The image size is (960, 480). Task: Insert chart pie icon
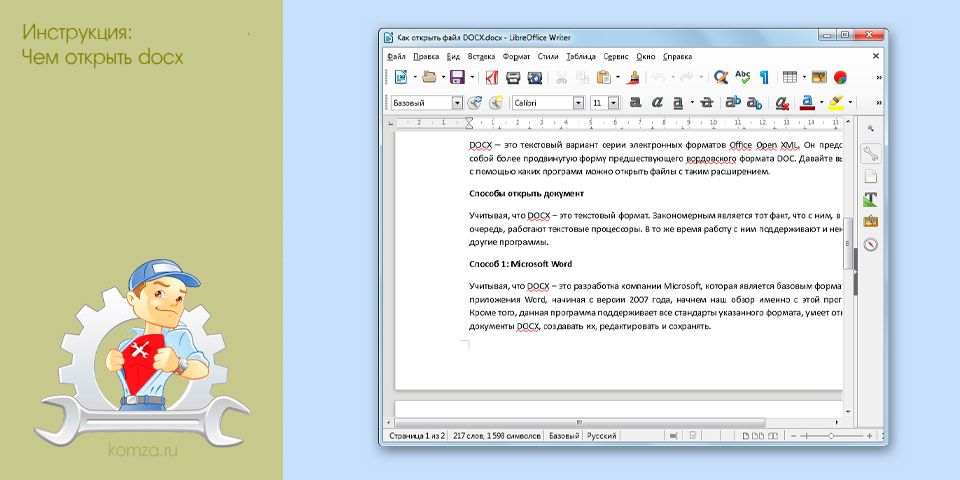[x=841, y=77]
